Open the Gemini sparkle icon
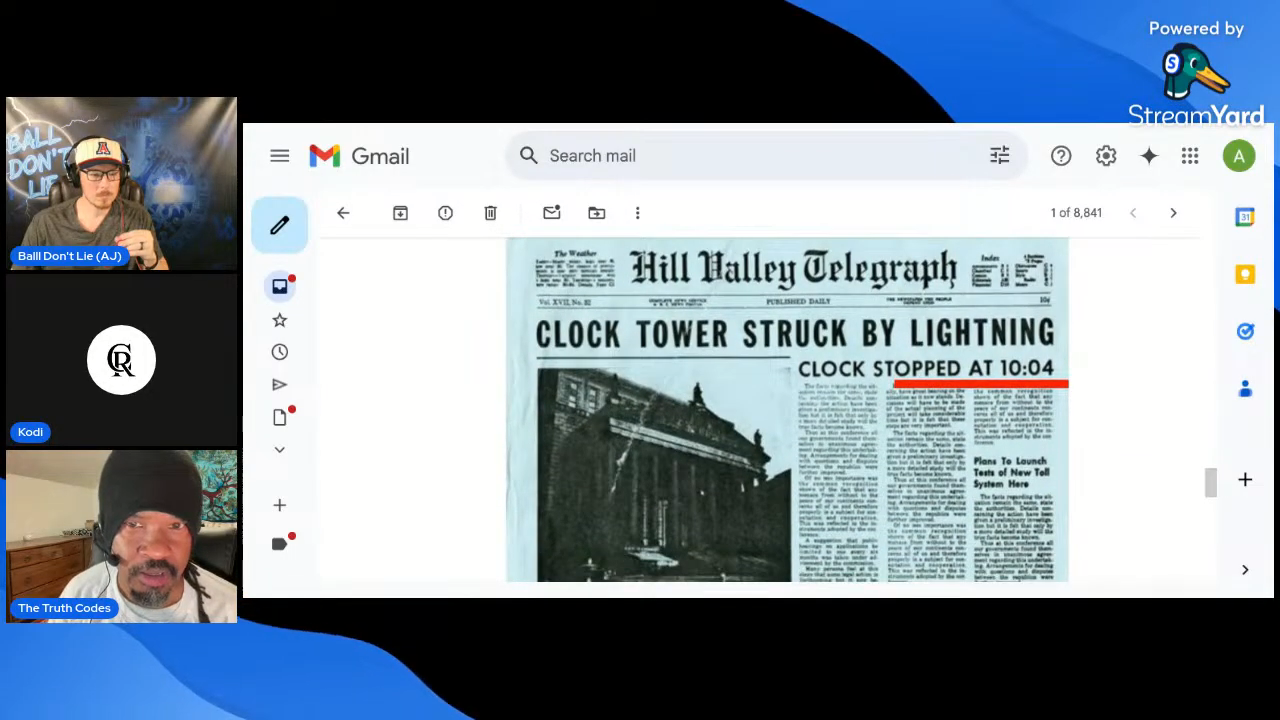The image size is (1280, 720). pos(1148,156)
